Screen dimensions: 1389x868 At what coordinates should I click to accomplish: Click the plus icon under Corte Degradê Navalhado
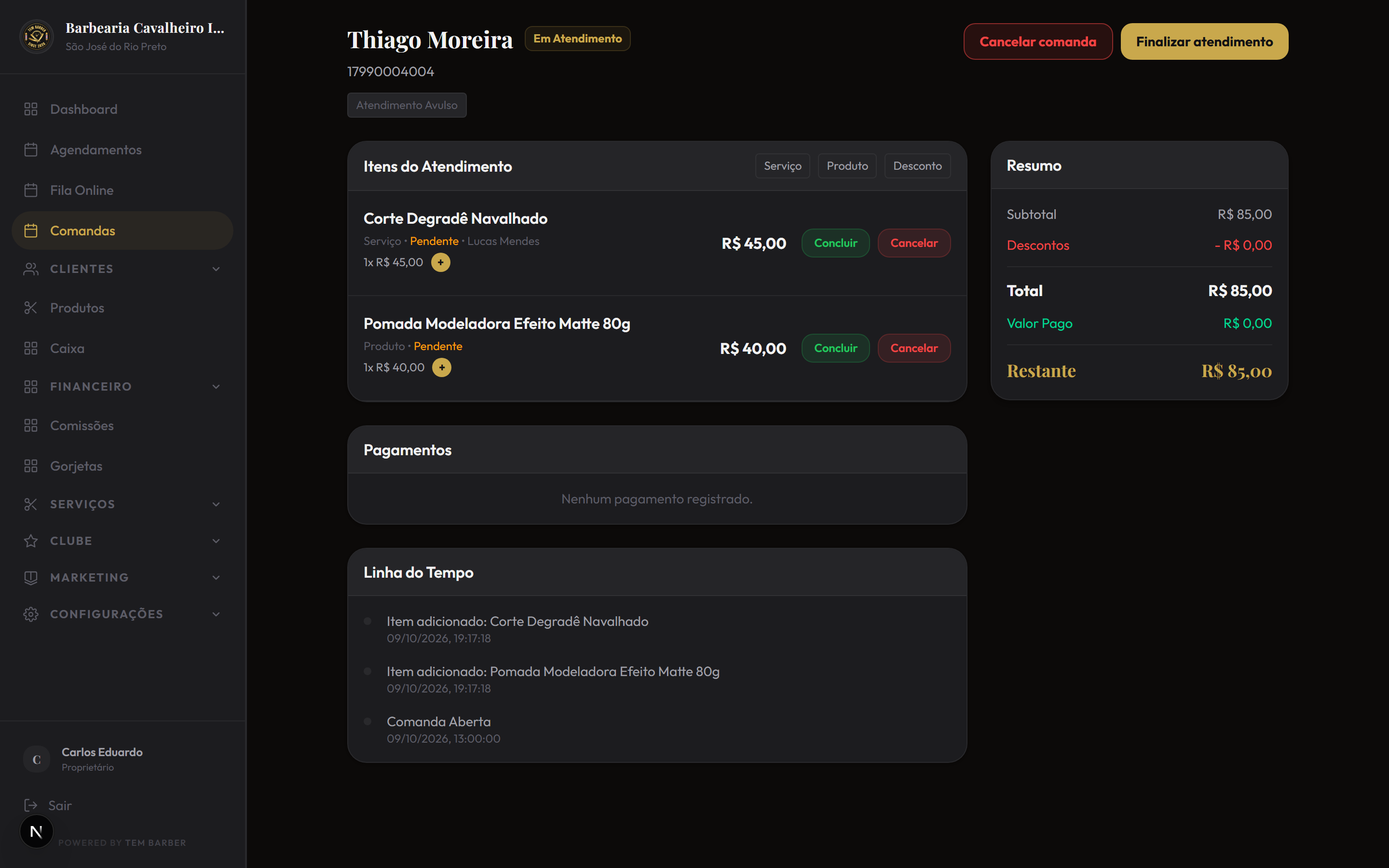tap(441, 262)
